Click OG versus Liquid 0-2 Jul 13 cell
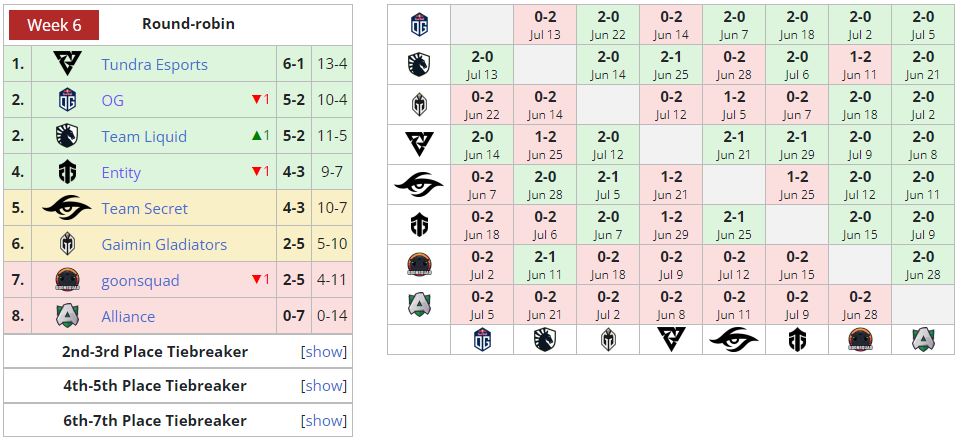This screenshot has width=961, height=443. (x=546, y=25)
